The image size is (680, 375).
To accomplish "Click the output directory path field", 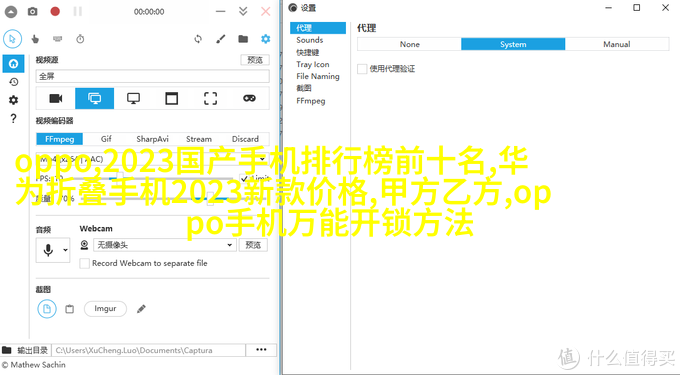I will click(148, 350).
